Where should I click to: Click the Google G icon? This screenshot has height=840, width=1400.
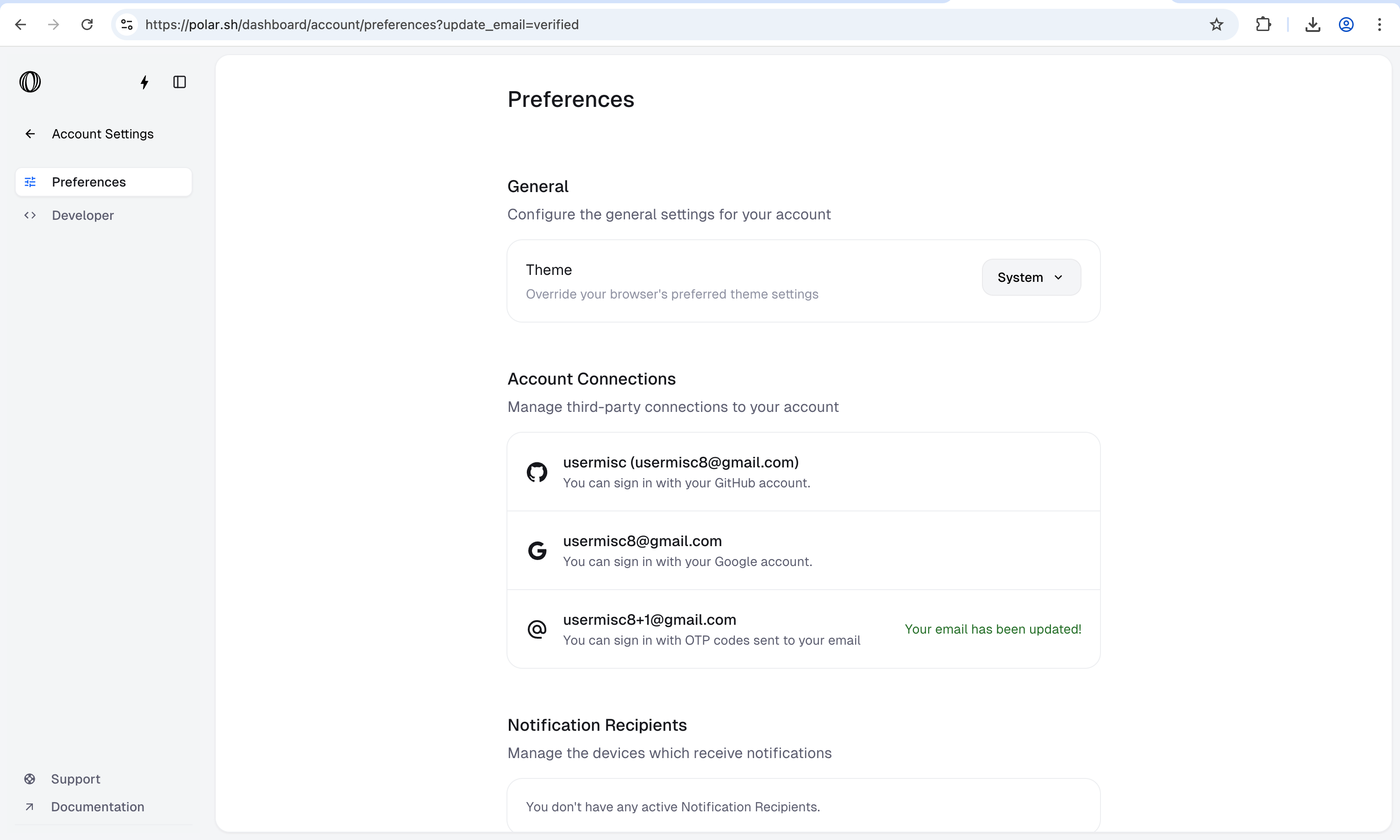(537, 551)
